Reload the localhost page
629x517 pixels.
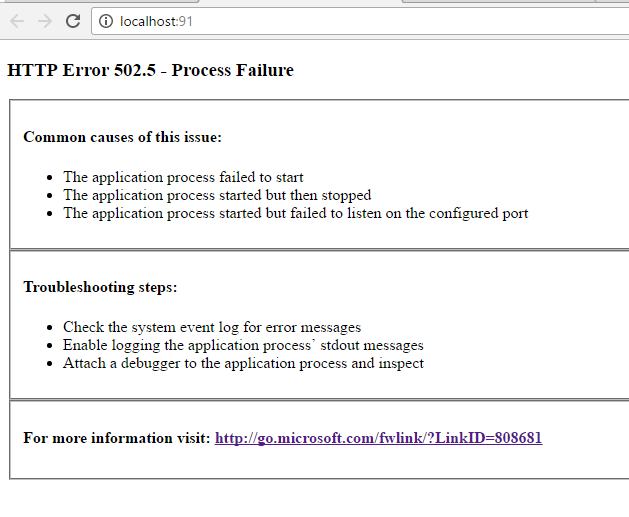(x=73, y=21)
